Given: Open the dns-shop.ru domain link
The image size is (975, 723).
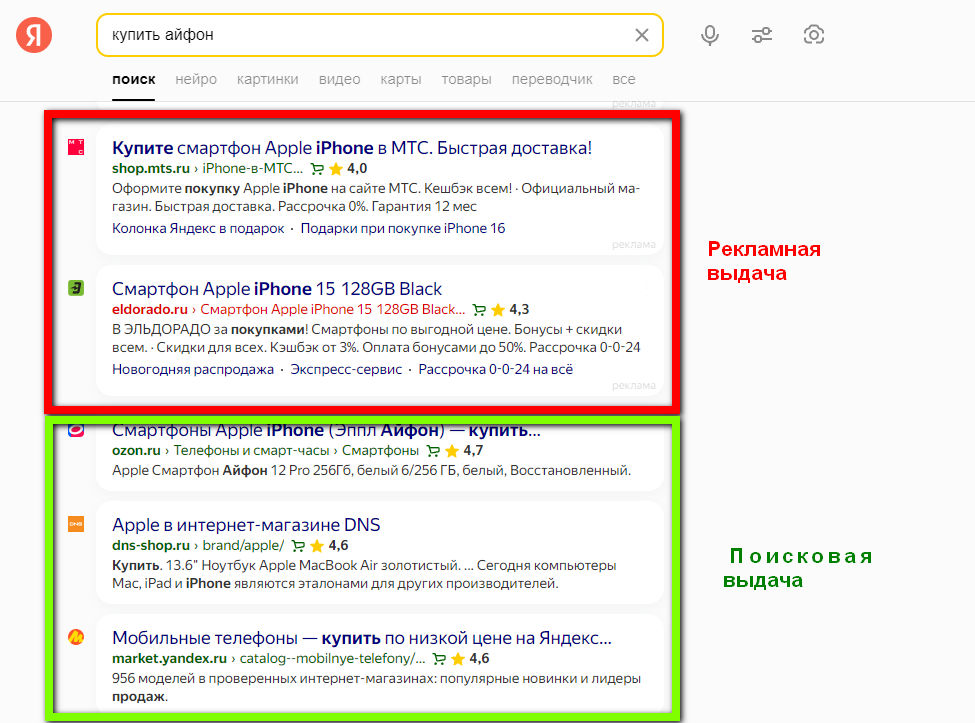Looking at the screenshot, I should pos(150,546).
